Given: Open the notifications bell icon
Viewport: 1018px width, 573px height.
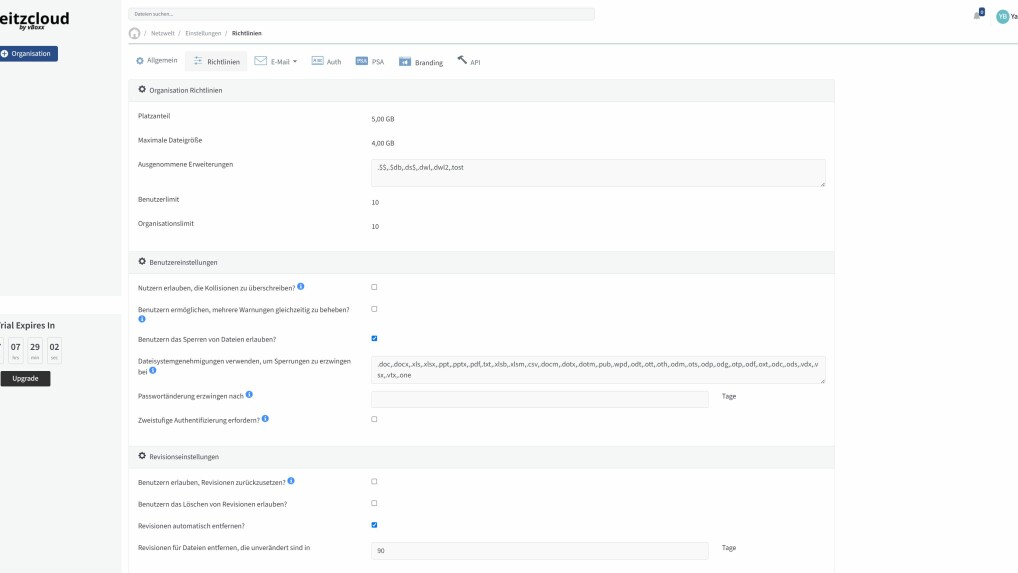Looking at the screenshot, I should (977, 15).
